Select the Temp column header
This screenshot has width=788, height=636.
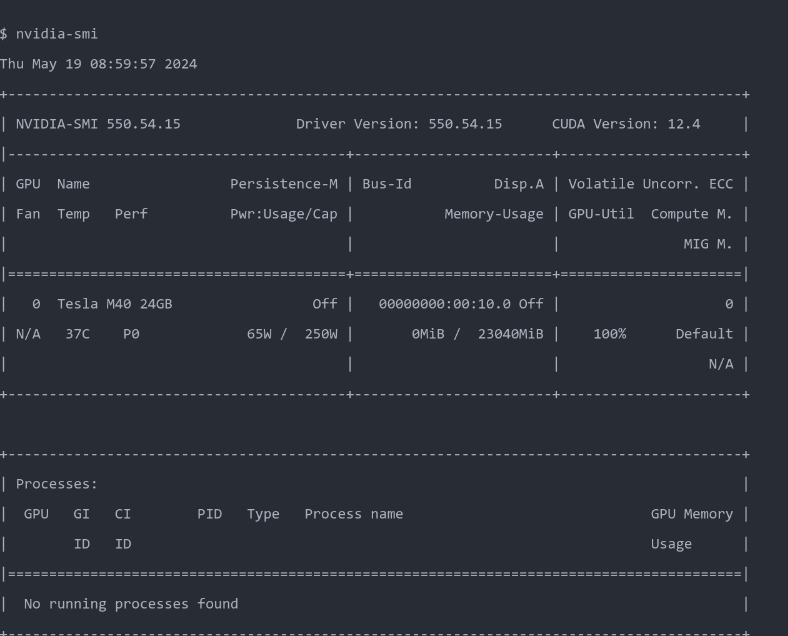pyautogui.click(x=73, y=214)
